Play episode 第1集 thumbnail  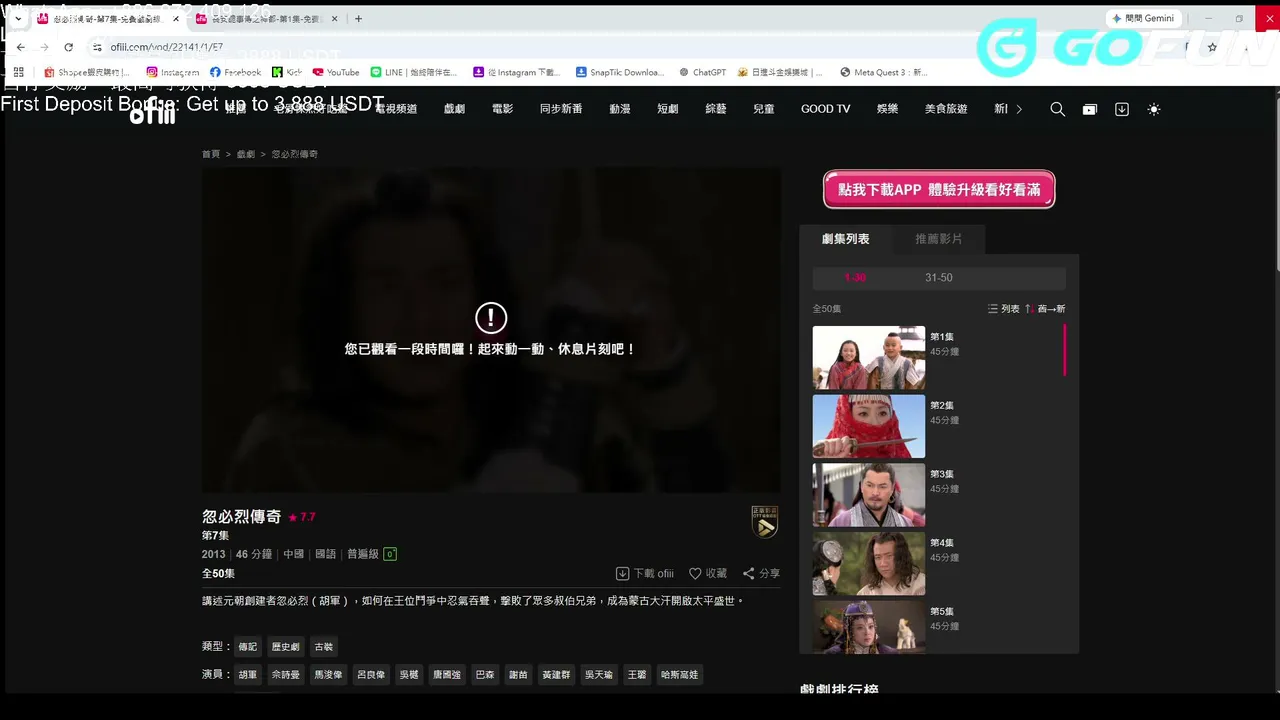click(868, 357)
